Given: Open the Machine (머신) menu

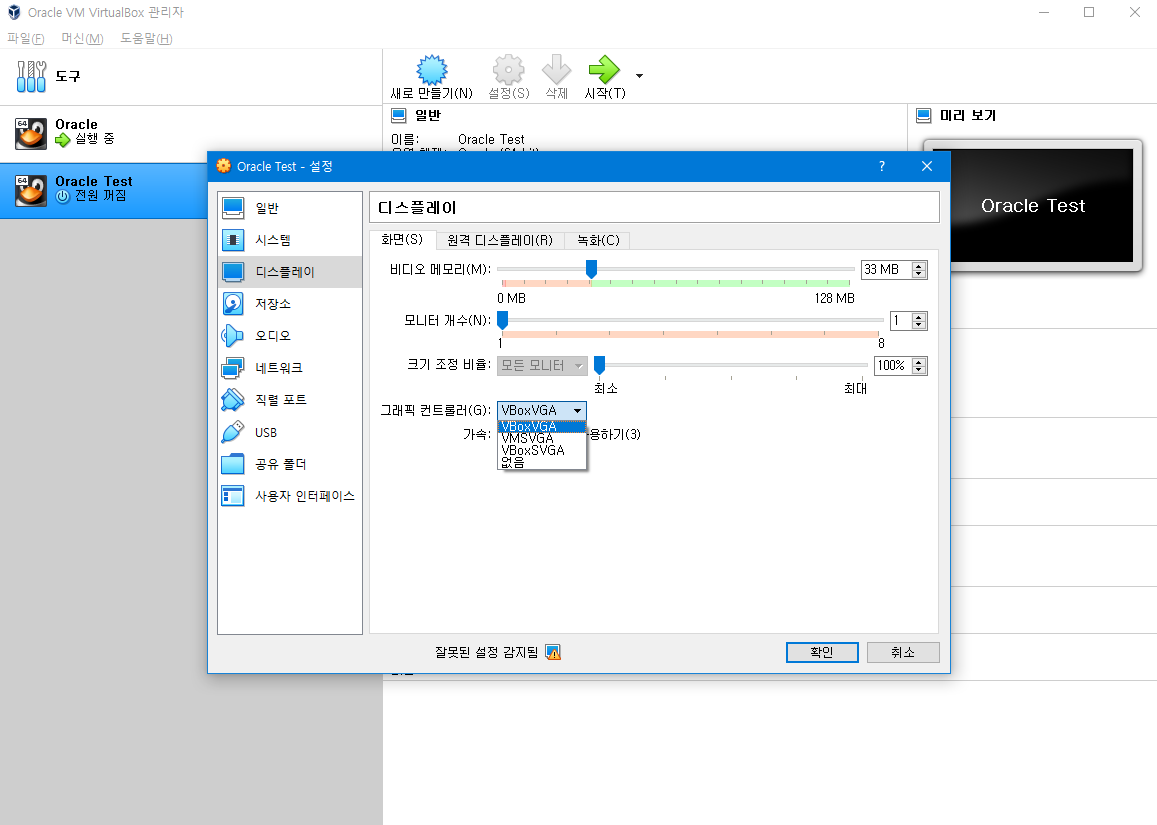Looking at the screenshot, I should (x=82, y=38).
